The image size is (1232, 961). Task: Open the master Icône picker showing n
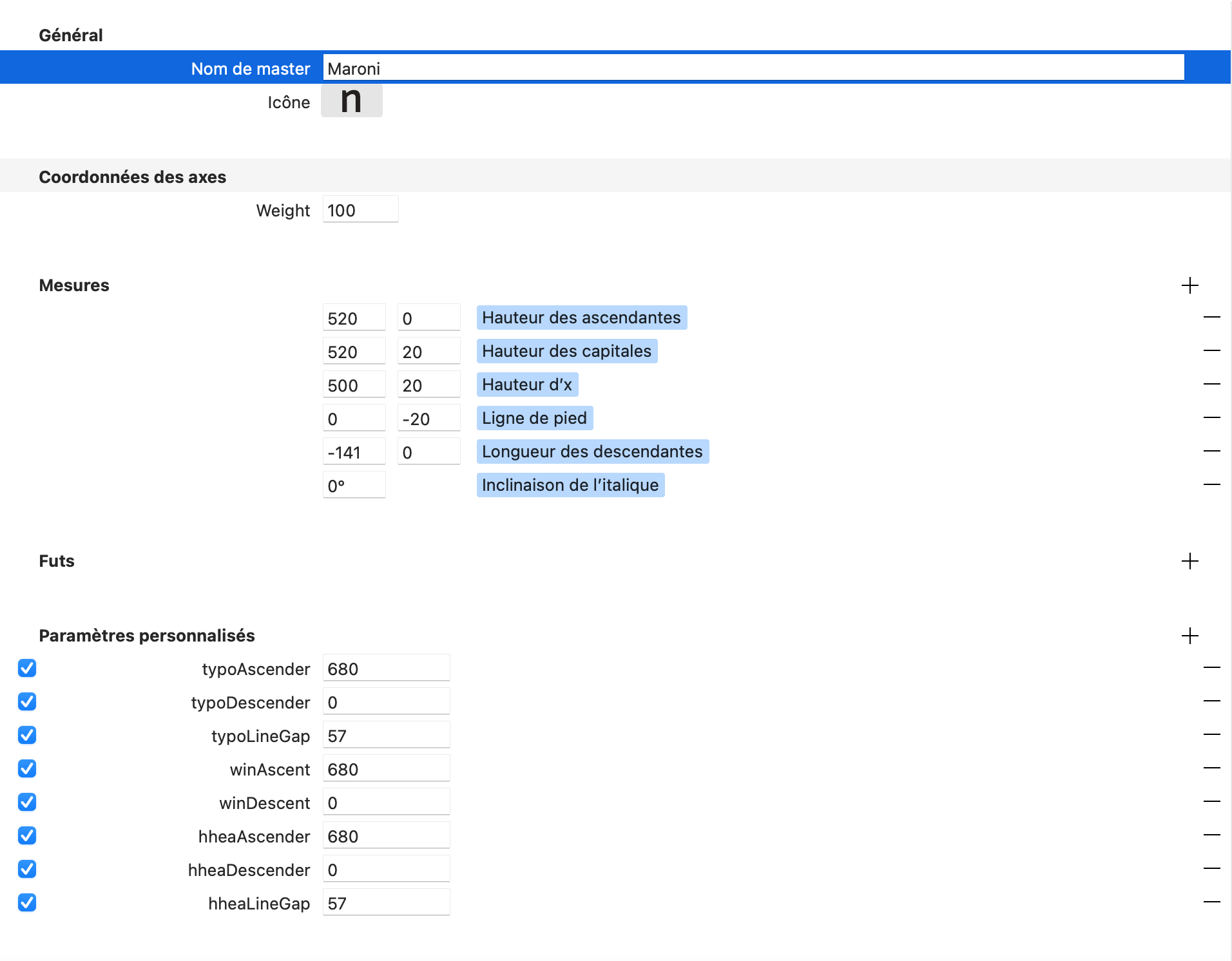click(351, 101)
